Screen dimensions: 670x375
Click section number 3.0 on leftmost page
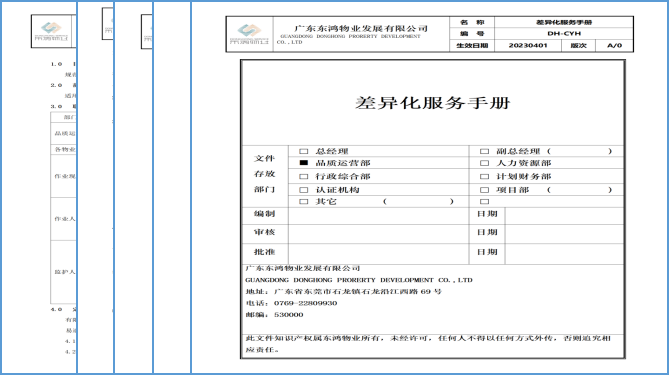56,106
